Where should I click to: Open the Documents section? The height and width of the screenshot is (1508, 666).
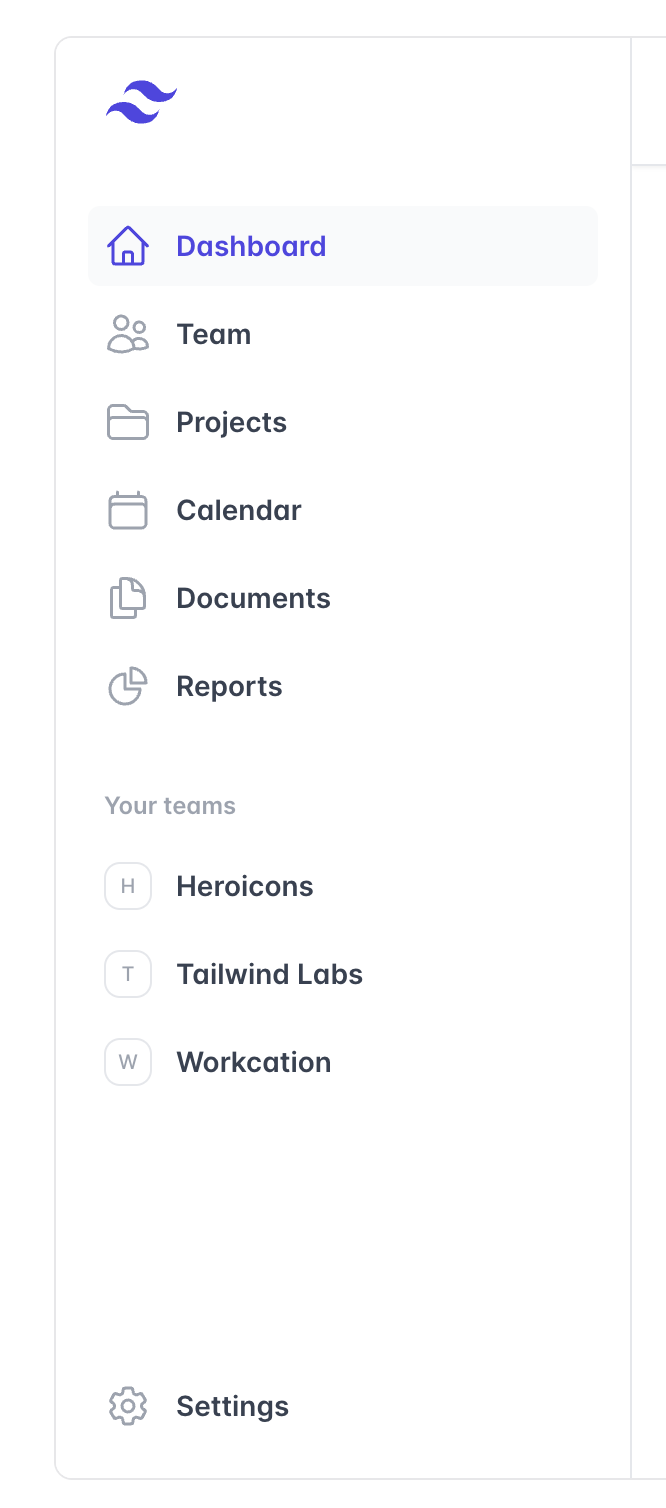tap(253, 598)
